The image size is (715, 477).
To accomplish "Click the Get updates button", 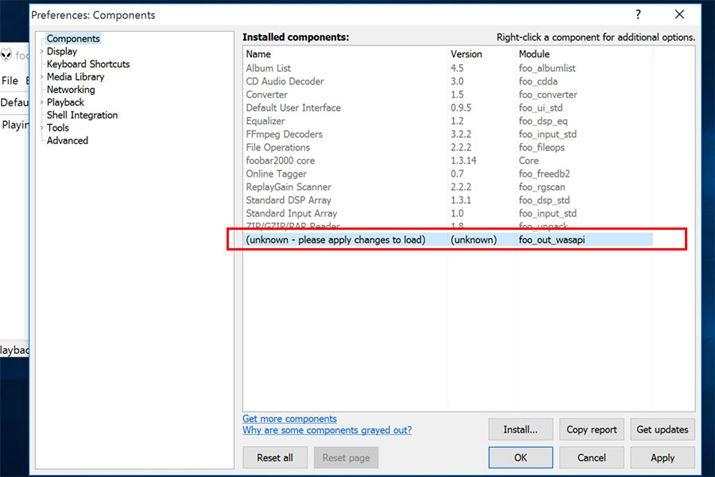I will pos(662,430).
